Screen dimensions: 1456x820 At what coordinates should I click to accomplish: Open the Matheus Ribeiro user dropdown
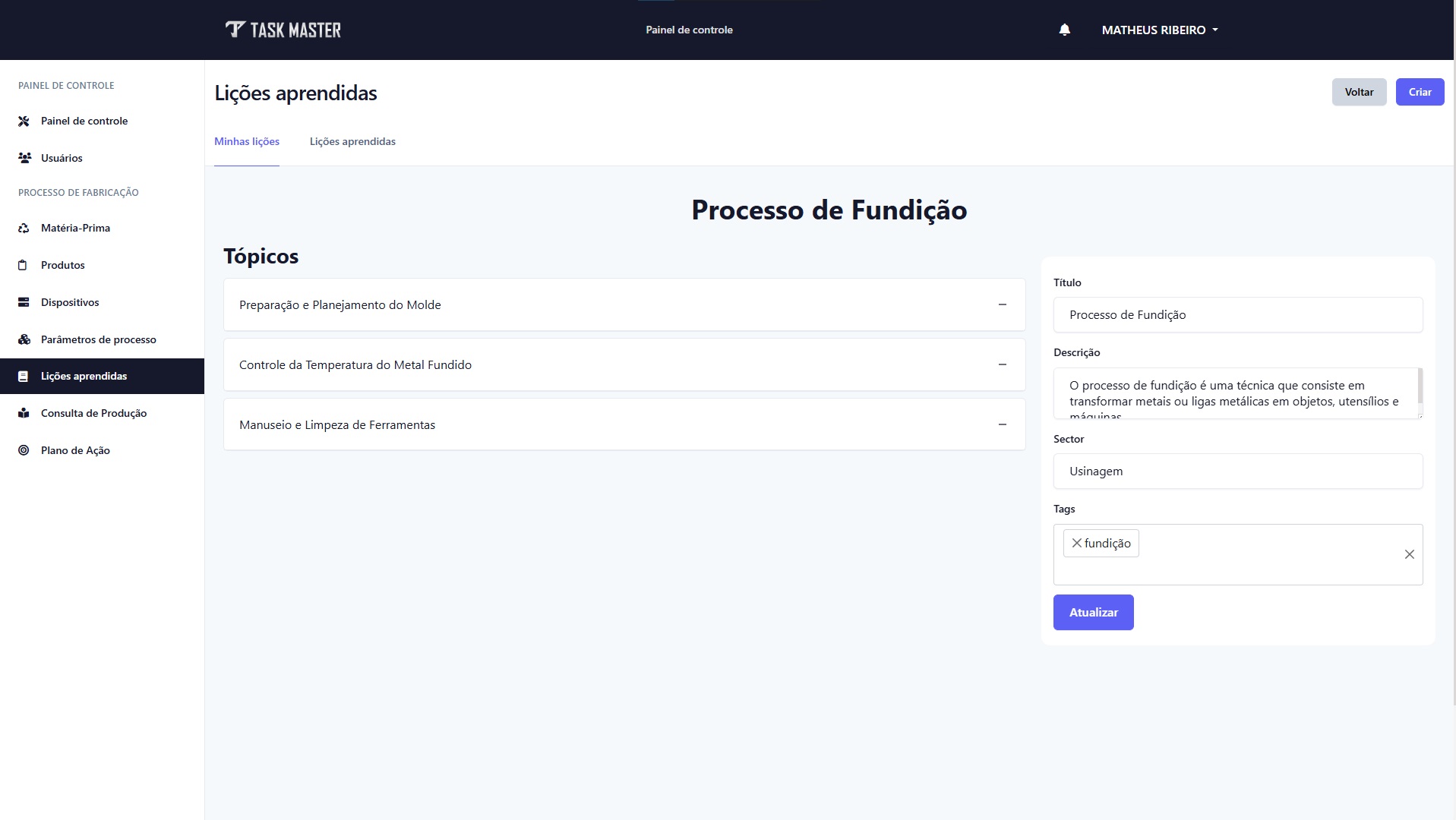coord(1160,30)
